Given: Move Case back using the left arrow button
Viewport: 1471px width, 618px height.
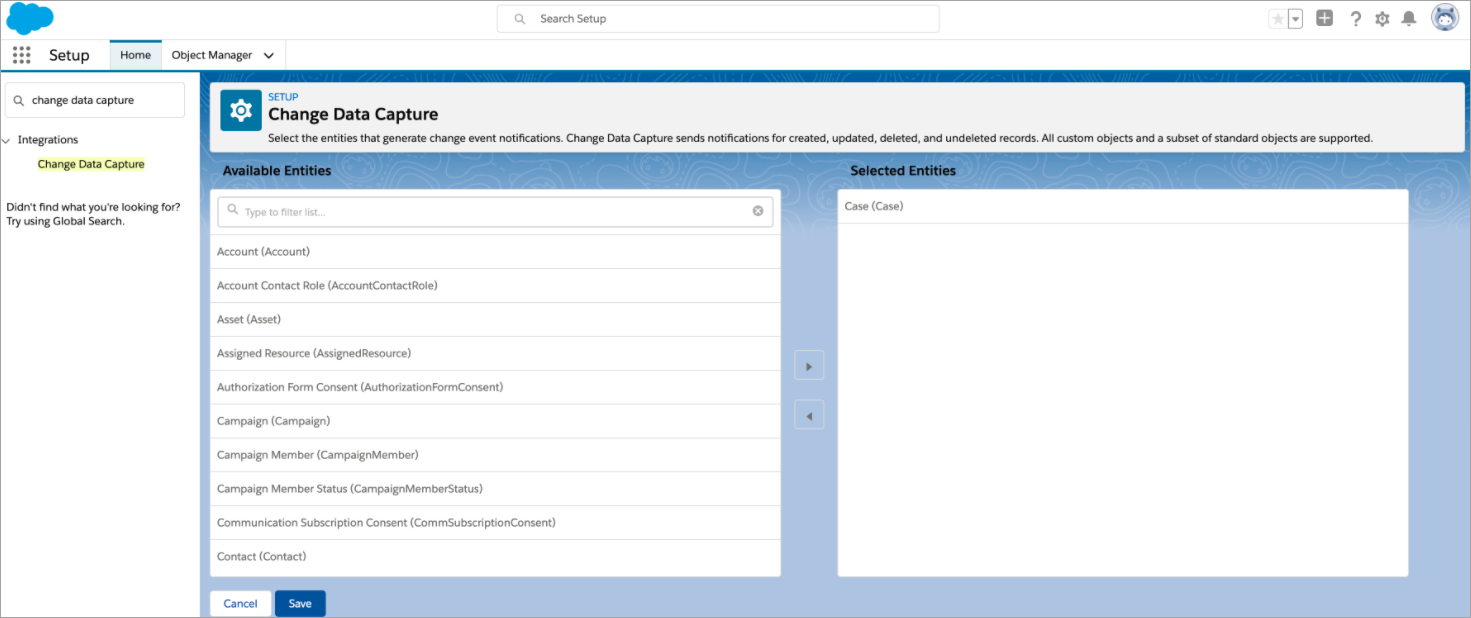Looking at the screenshot, I should click(x=808, y=414).
